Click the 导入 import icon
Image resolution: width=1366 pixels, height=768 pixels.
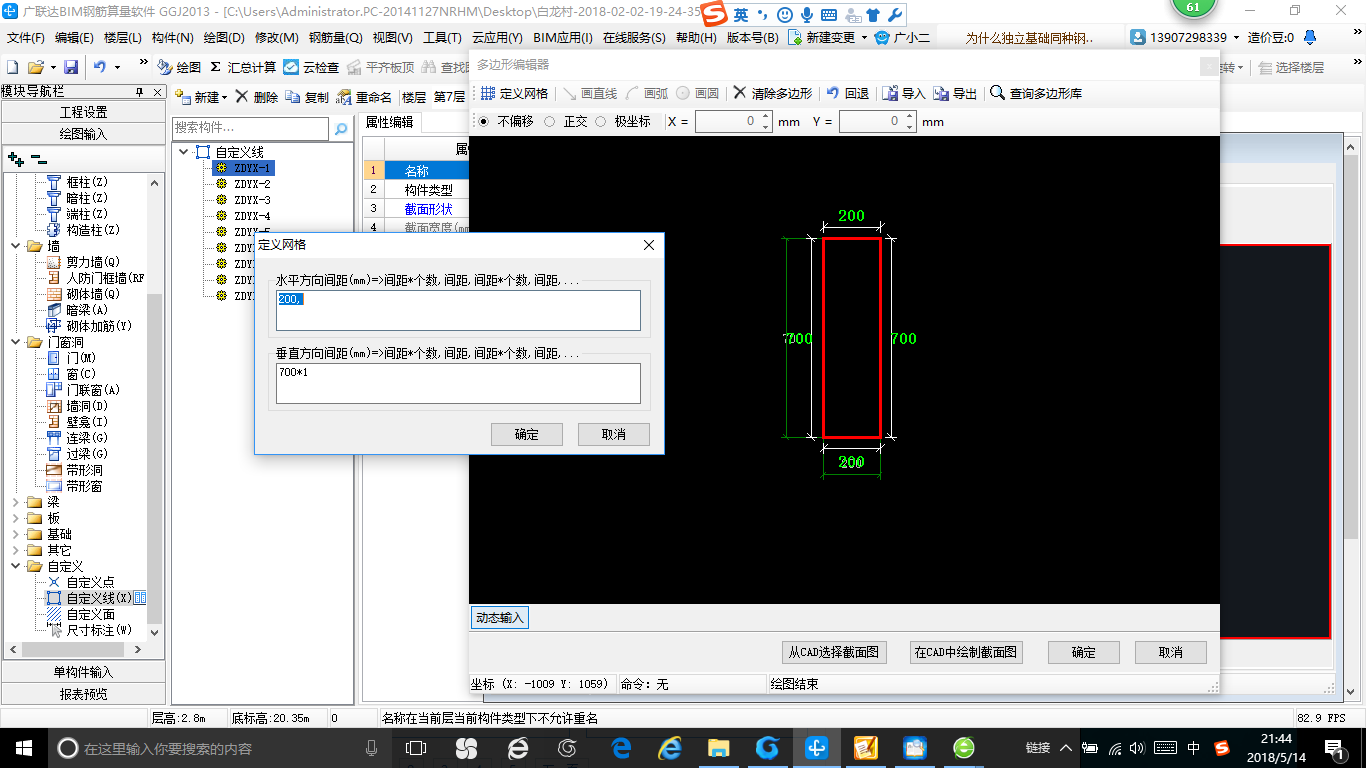(x=904, y=93)
